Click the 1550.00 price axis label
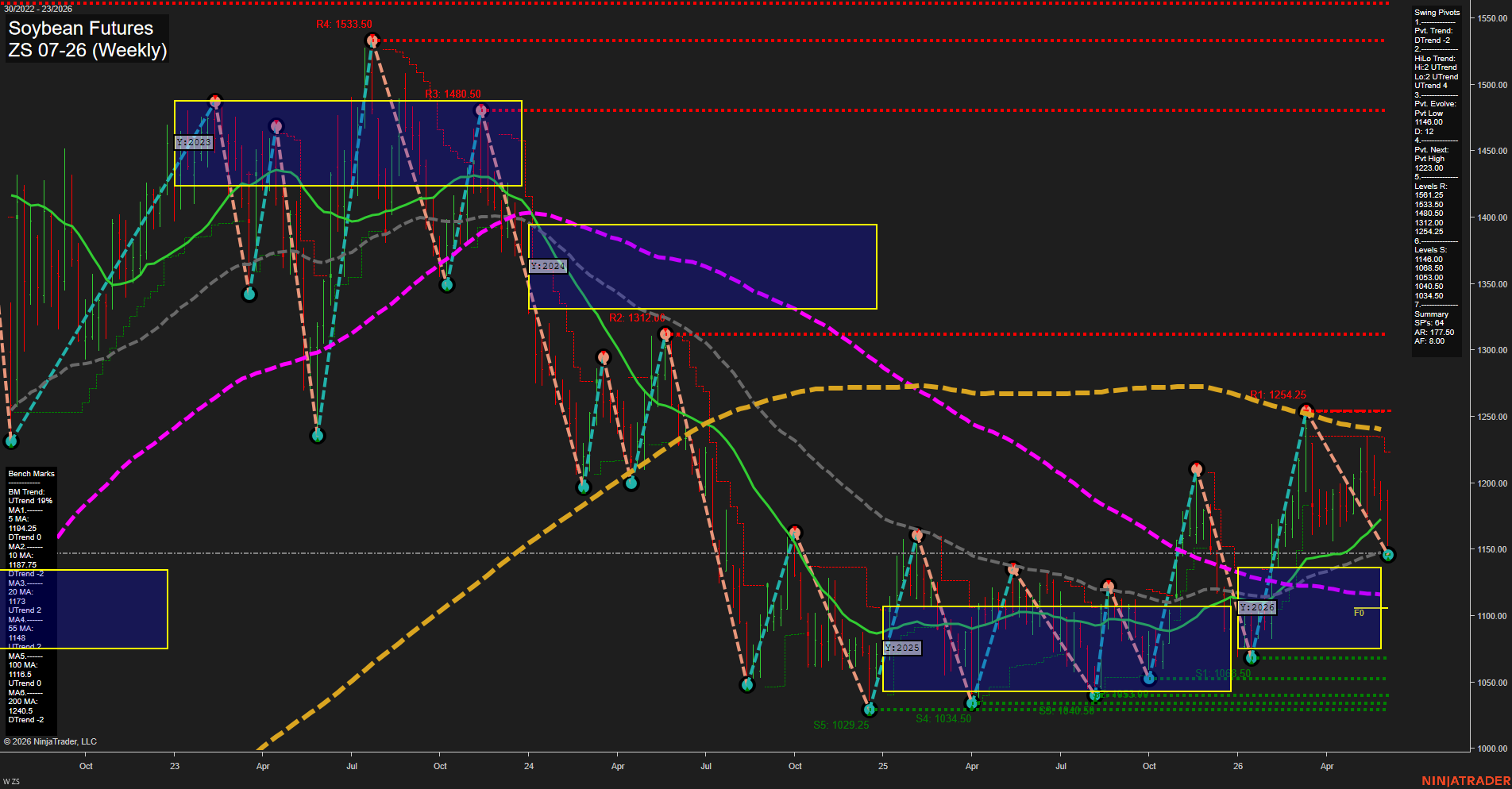This screenshot has width=1512, height=789. click(1492, 18)
